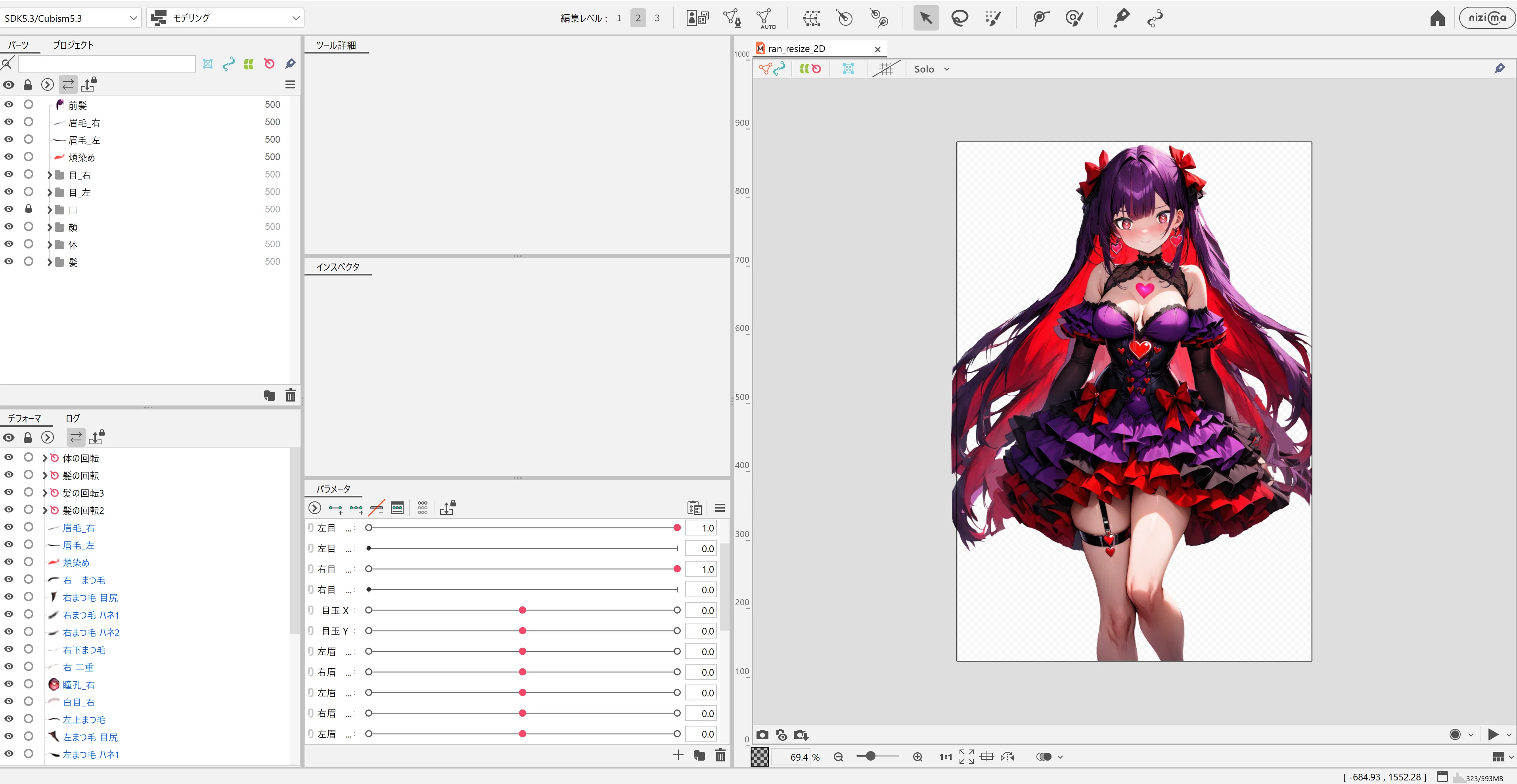Switch to the パーツ tab

(18, 45)
